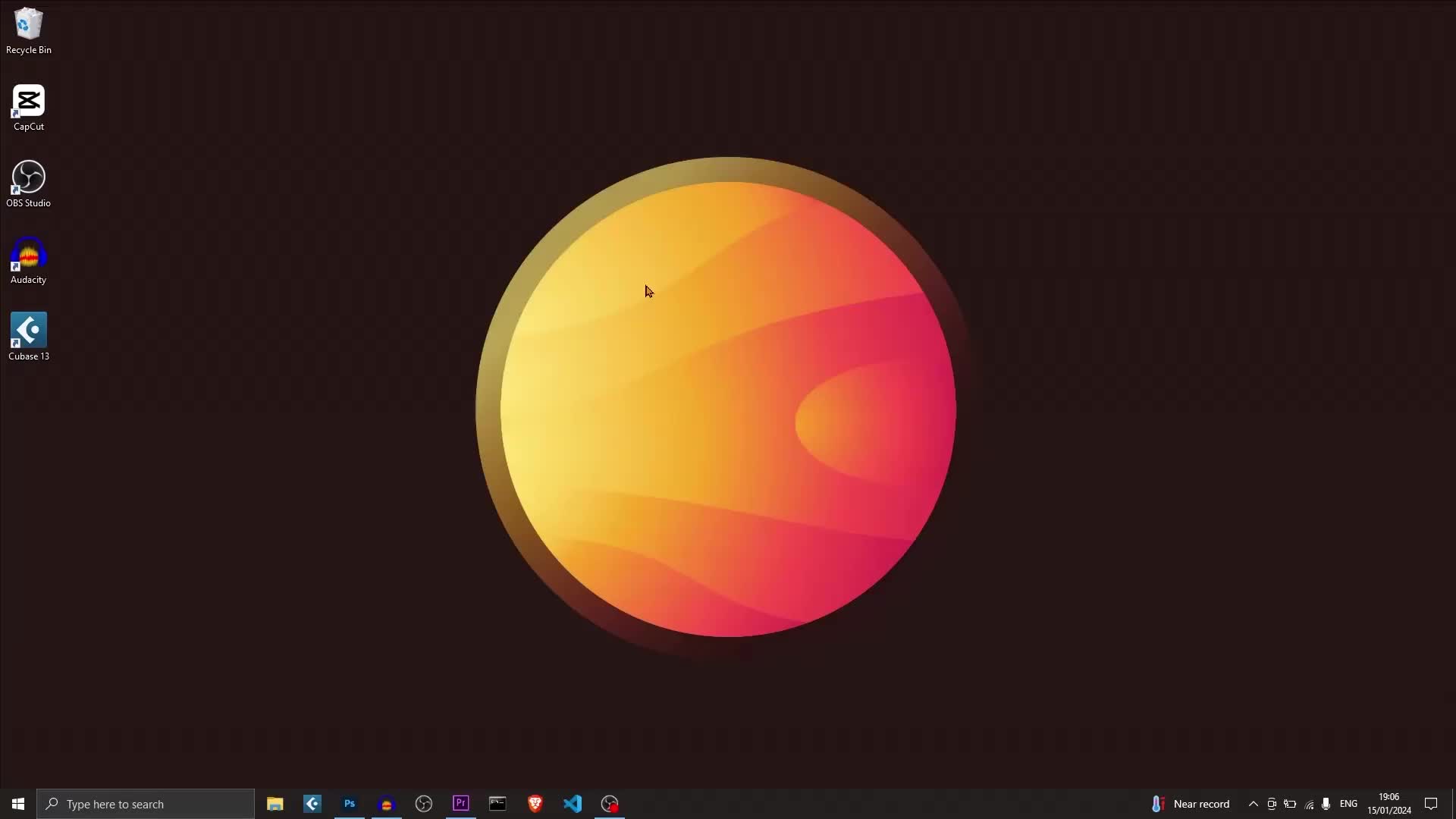Expand the hidden system tray icons
Image resolution: width=1456 pixels, height=819 pixels.
1253,804
